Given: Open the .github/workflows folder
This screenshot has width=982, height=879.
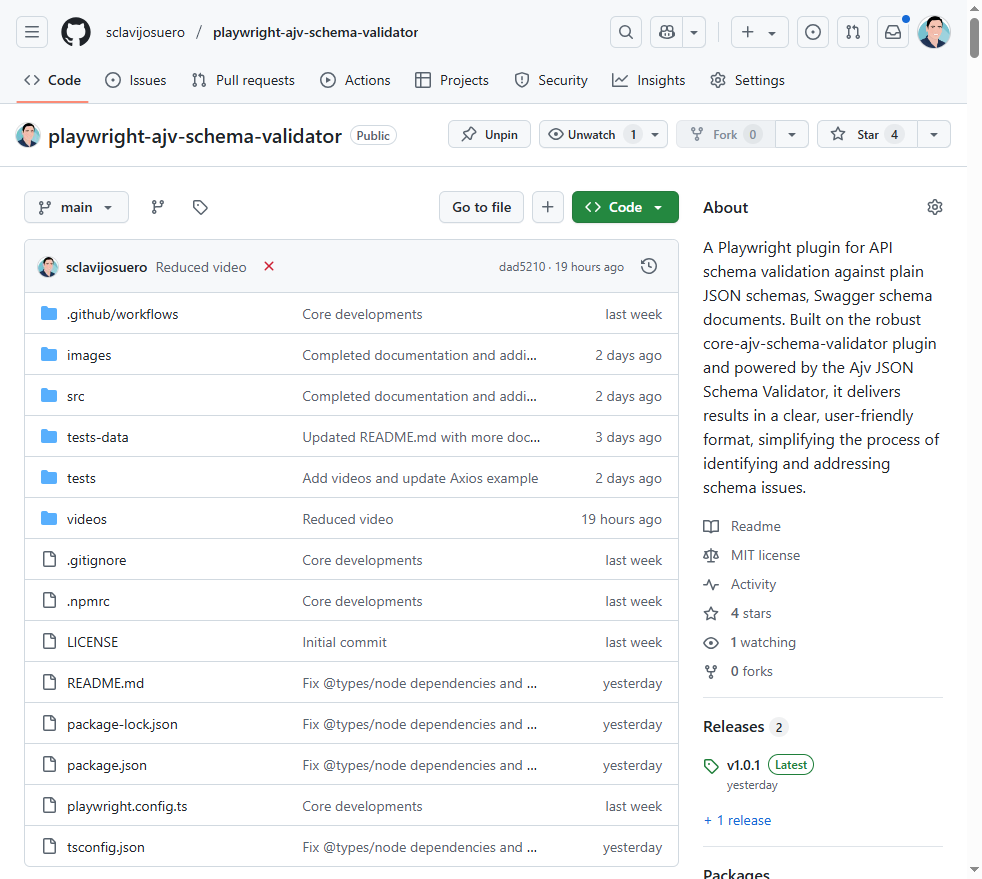Looking at the screenshot, I should [123, 314].
